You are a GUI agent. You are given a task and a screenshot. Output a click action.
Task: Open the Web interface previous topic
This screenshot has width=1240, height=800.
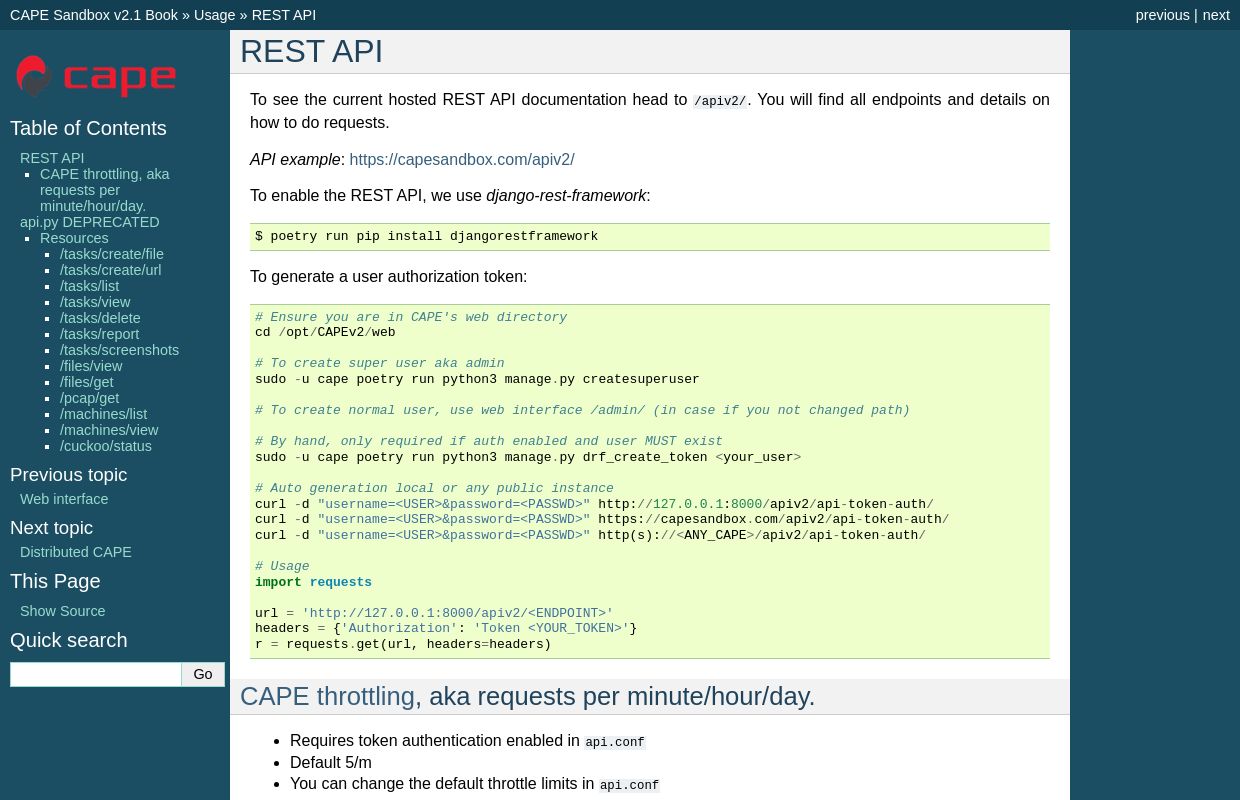click(64, 499)
